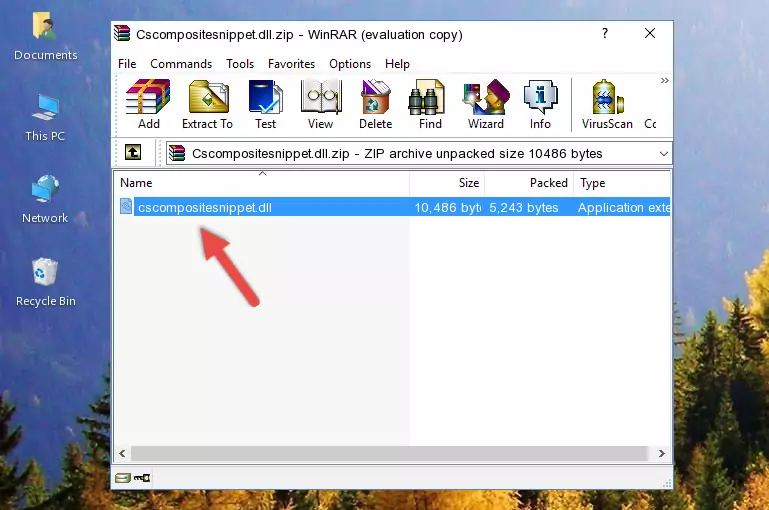Run the Test archive tool
769x510 pixels.
[265, 104]
